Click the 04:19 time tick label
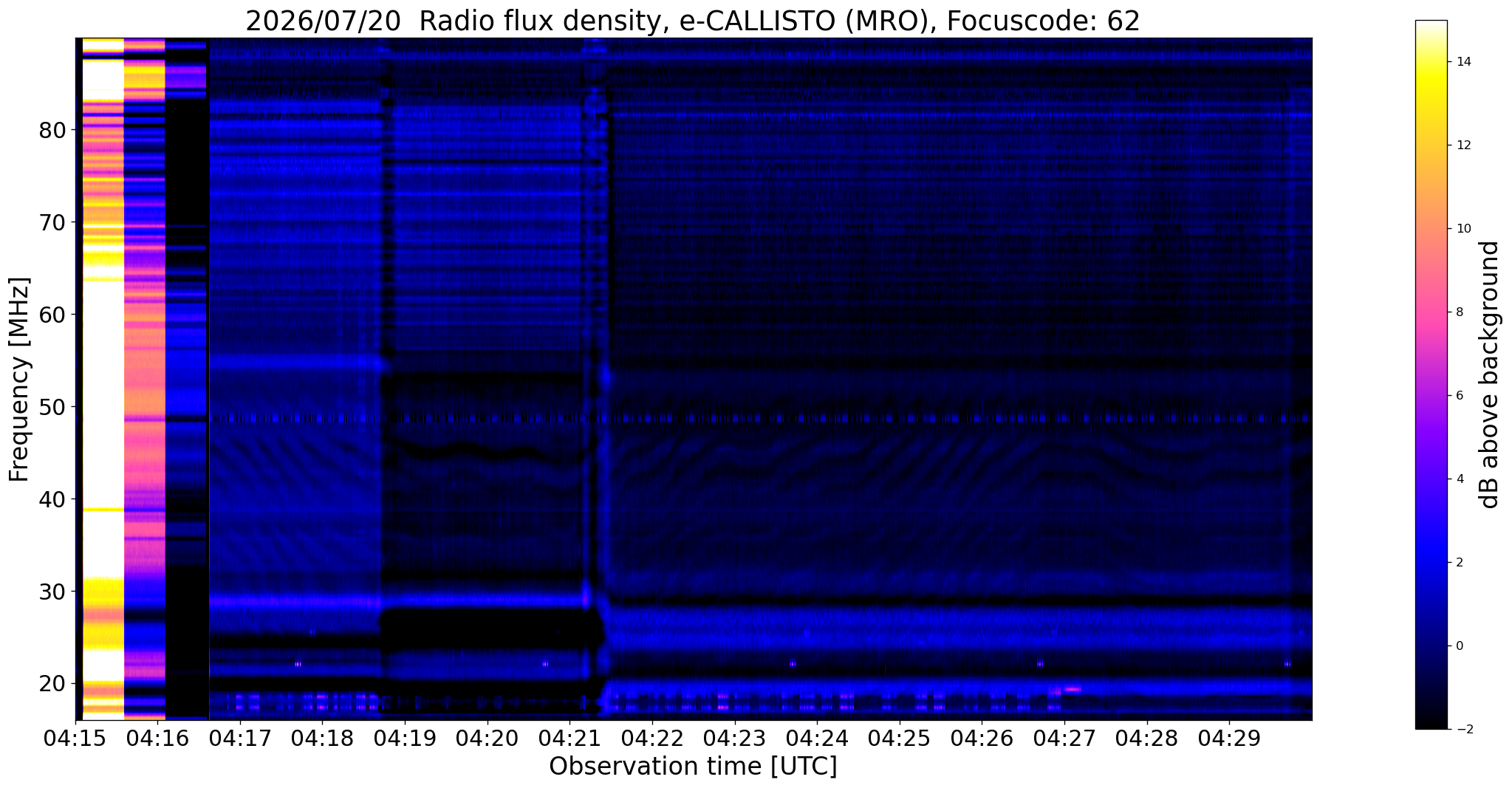Screen dimensions: 1512x788 (405, 739)
